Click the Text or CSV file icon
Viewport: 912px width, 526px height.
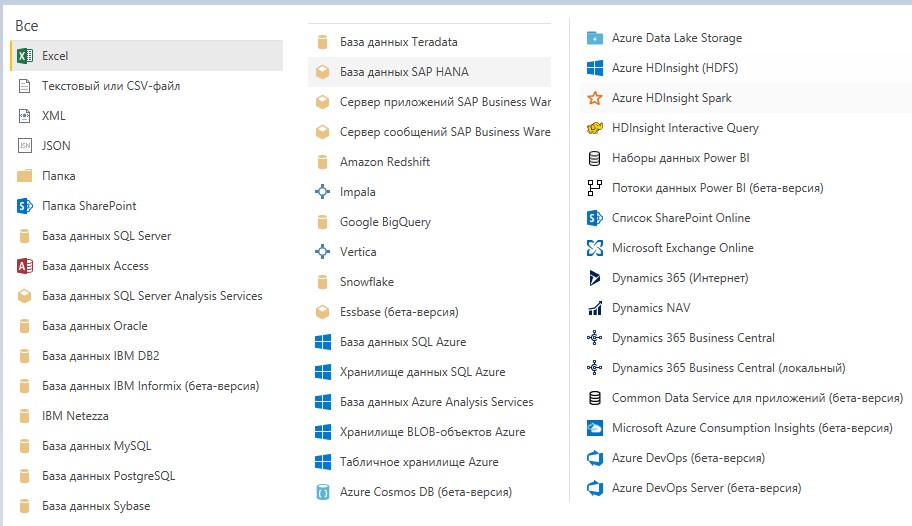(24, 86)
